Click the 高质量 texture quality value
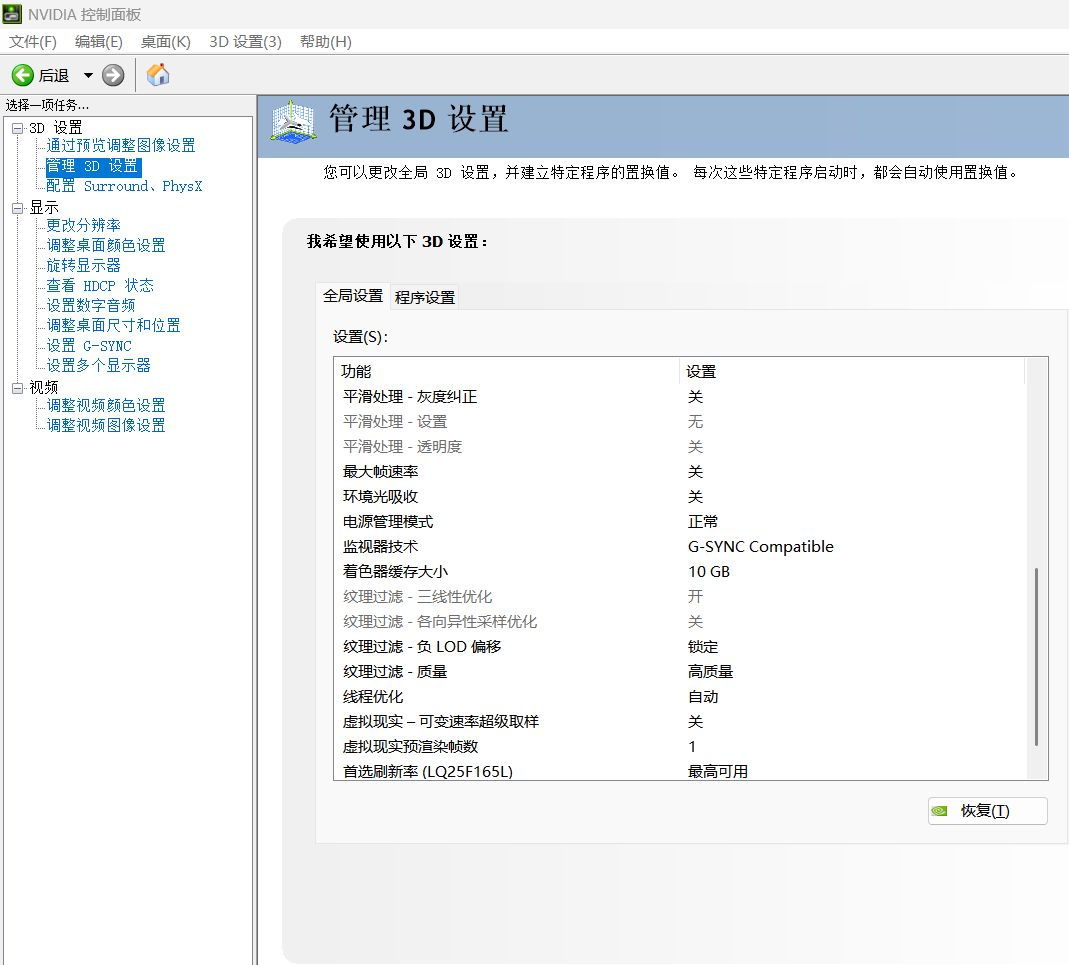Image resolution: width=1069 pixels, height=965 pixels. point(710,672)
